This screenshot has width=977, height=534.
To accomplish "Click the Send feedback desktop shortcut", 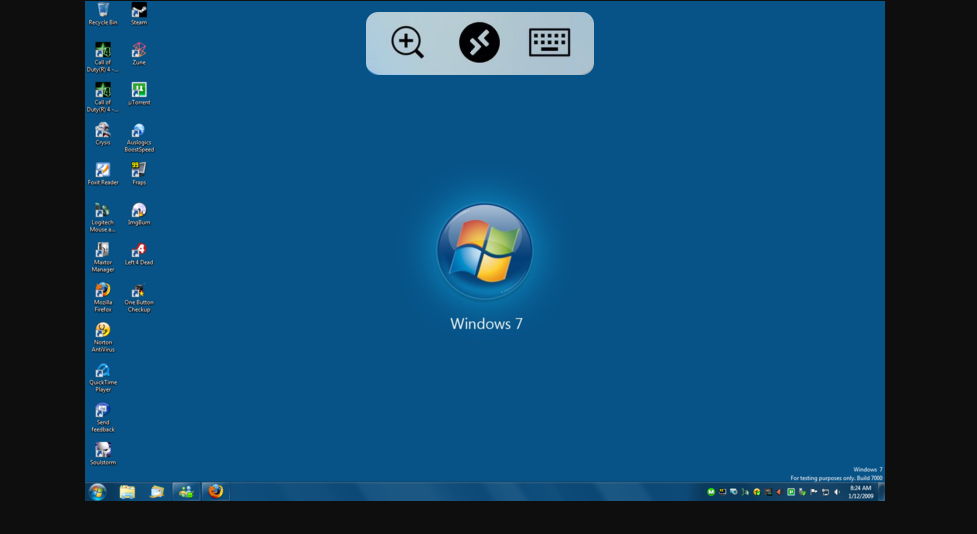I will point(103,411).
